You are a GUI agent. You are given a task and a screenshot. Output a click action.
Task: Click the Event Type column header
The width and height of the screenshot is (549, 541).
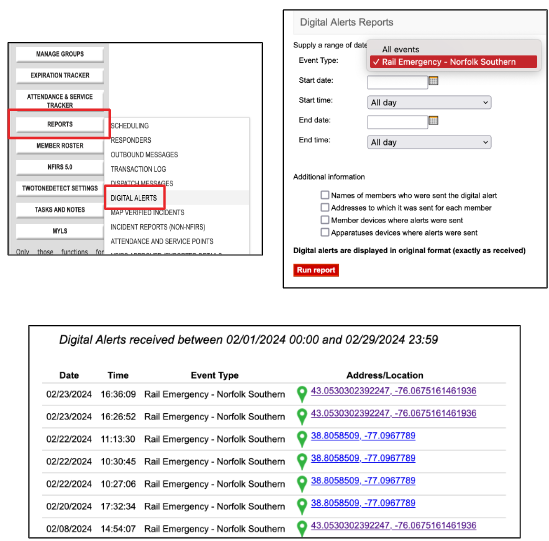(x=215, y=375)
